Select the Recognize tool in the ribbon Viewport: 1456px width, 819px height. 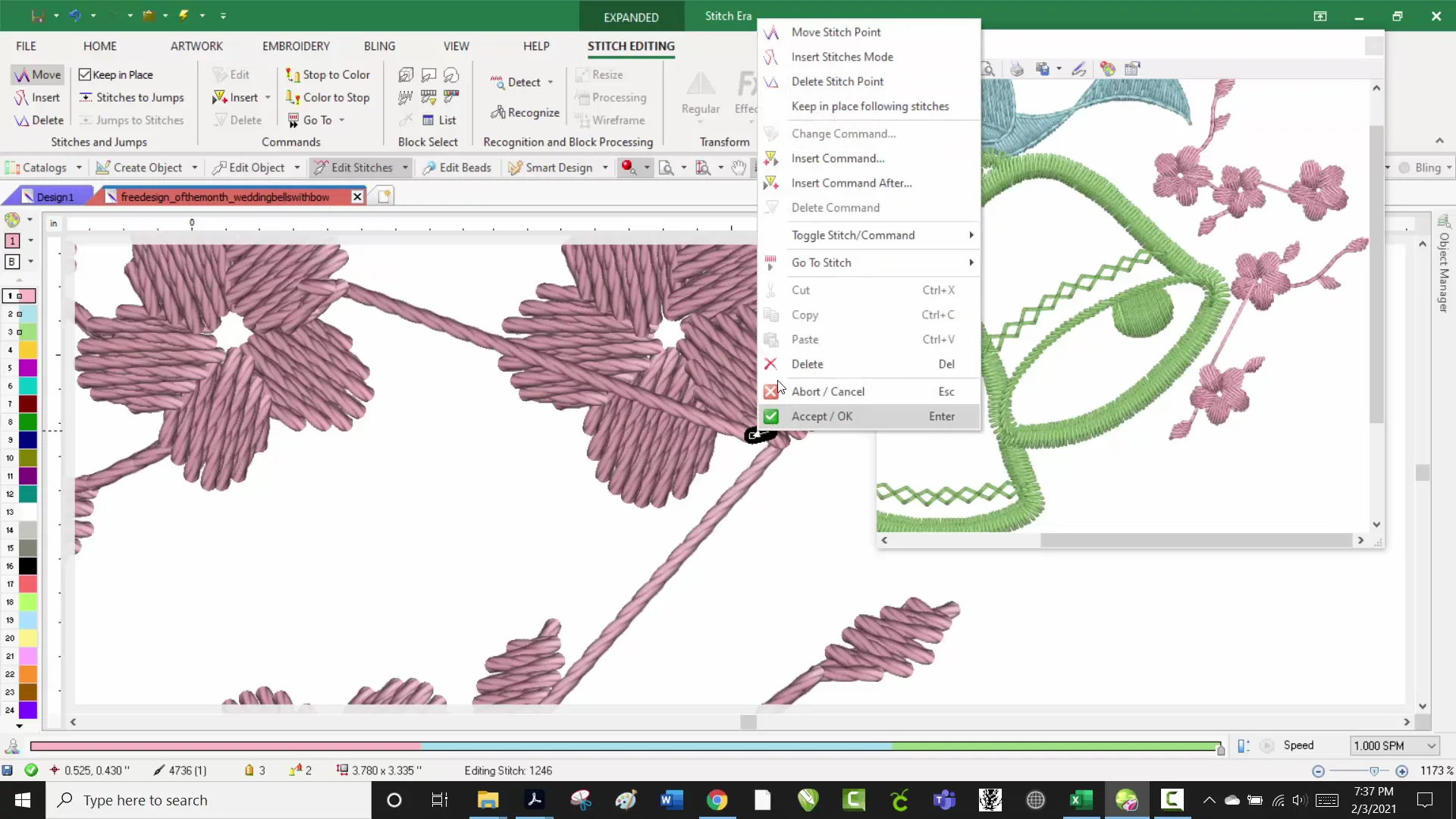(x=532, y=112)
